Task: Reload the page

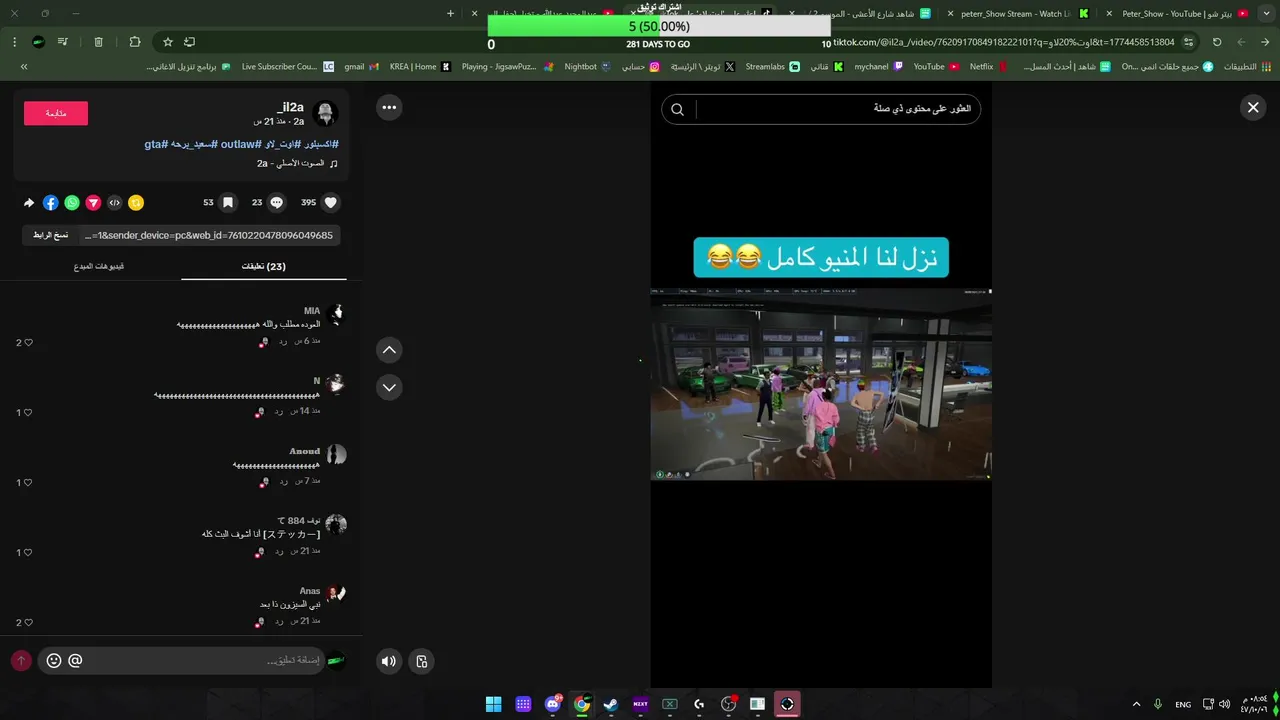Action: pyautogui.click(x=1217, y=42)
